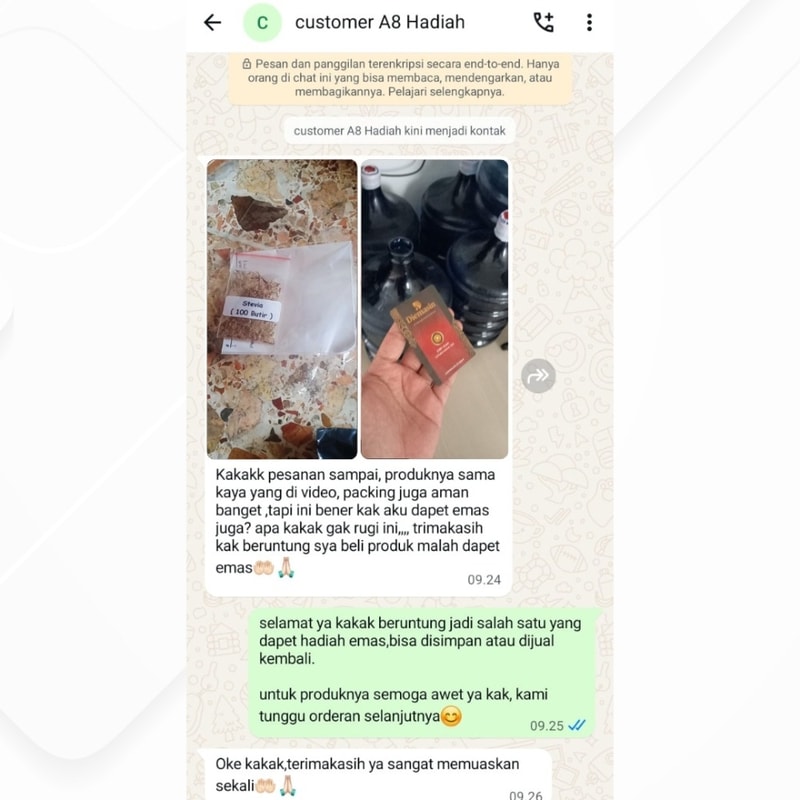Screen dimensions: 800x800
Task: Open the green C contact avatar
Action: coord(262,22)
